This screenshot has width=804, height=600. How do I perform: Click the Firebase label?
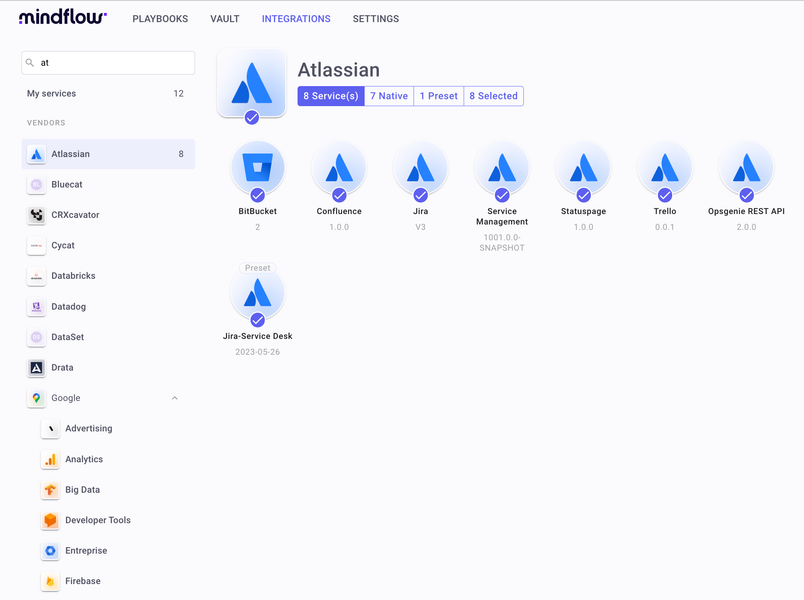tap(83, 581)
